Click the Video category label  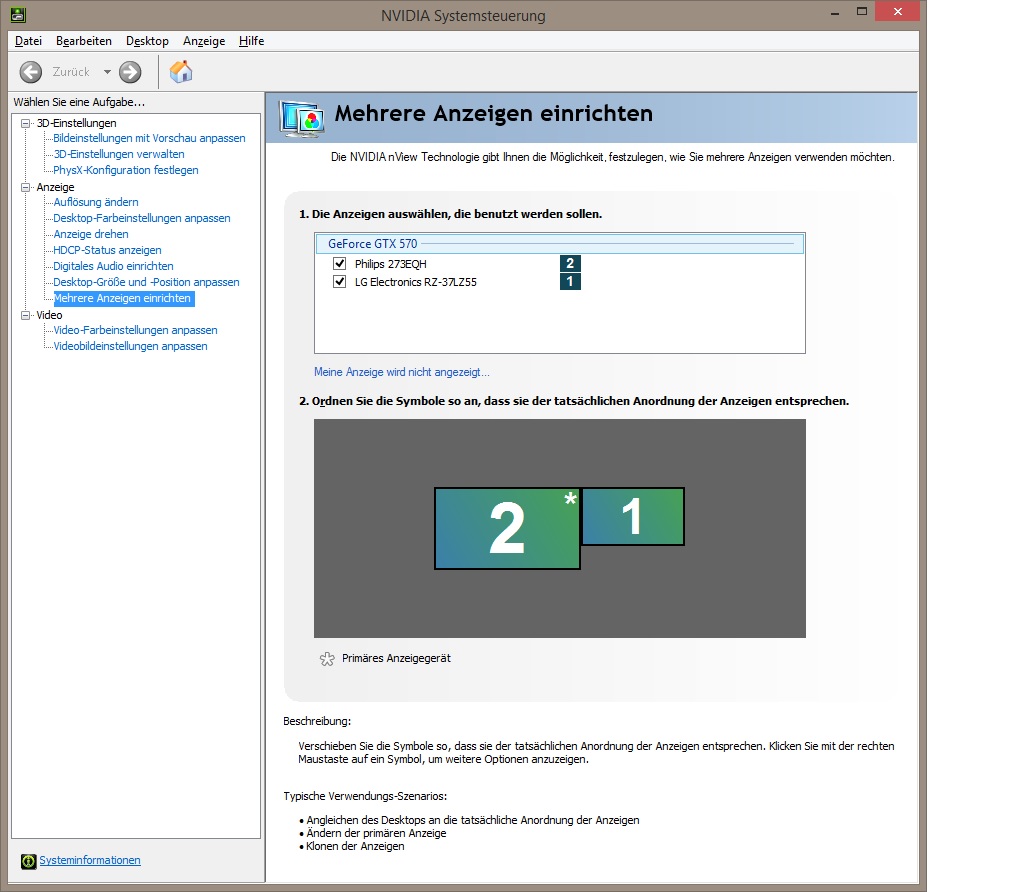click(49, 315)
